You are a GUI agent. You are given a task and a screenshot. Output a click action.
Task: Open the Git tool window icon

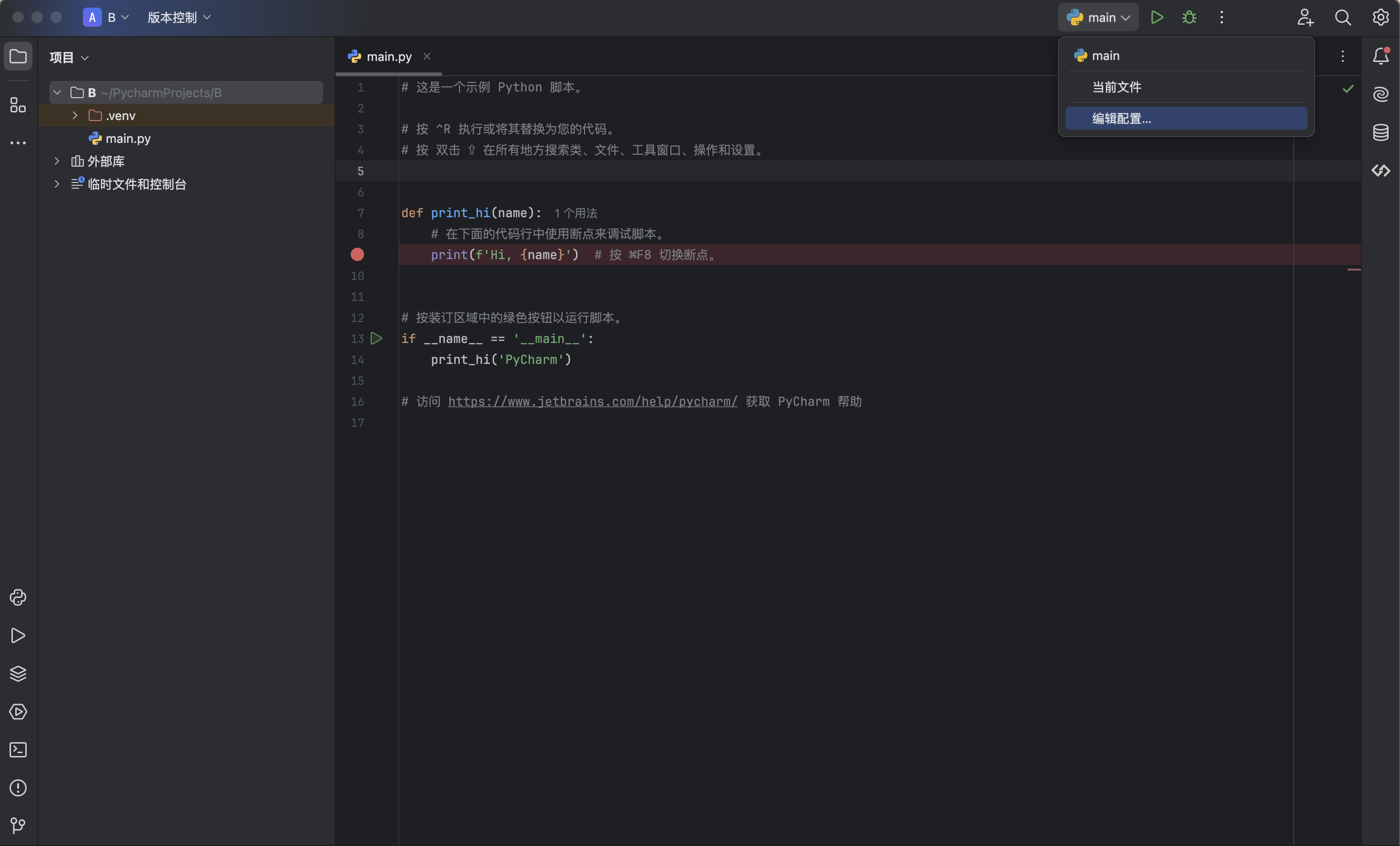[x=18, y=825]
